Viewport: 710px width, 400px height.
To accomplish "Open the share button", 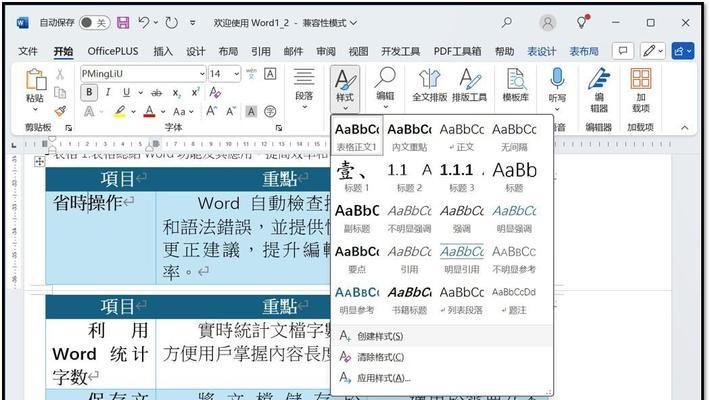I will (x=683, y=51).
